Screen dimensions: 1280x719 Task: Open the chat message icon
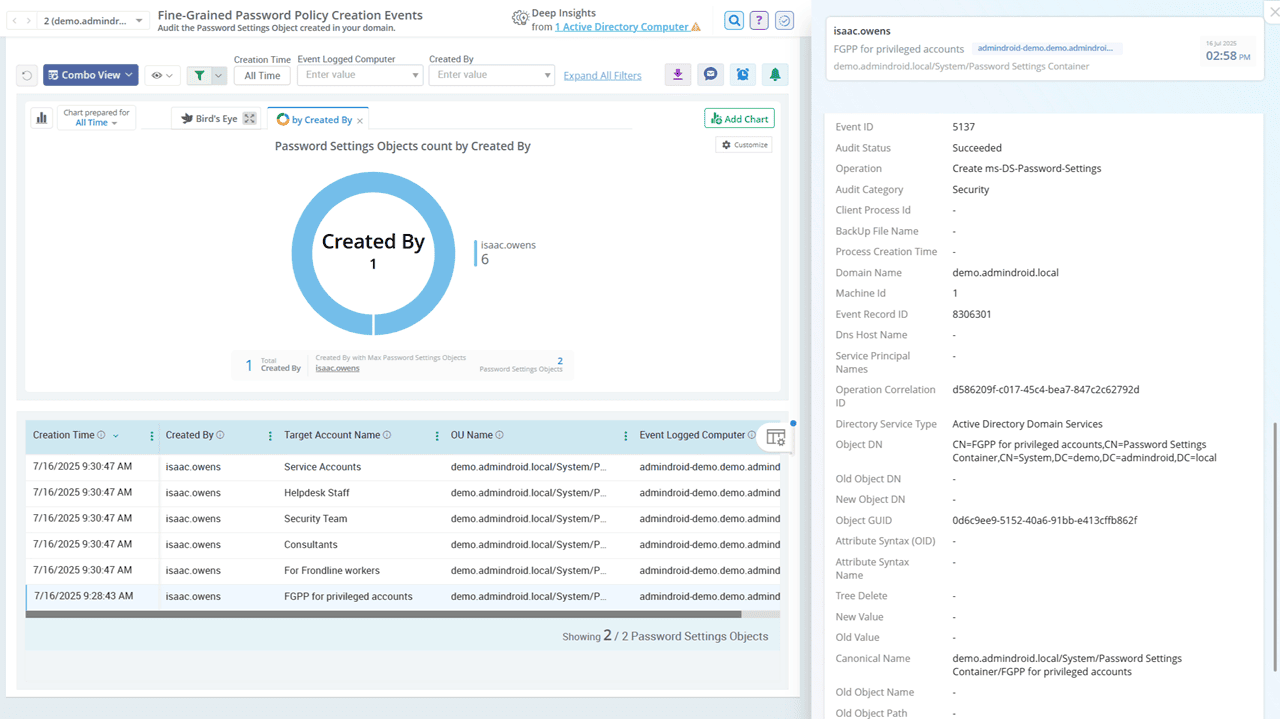(x=710, y=75)
